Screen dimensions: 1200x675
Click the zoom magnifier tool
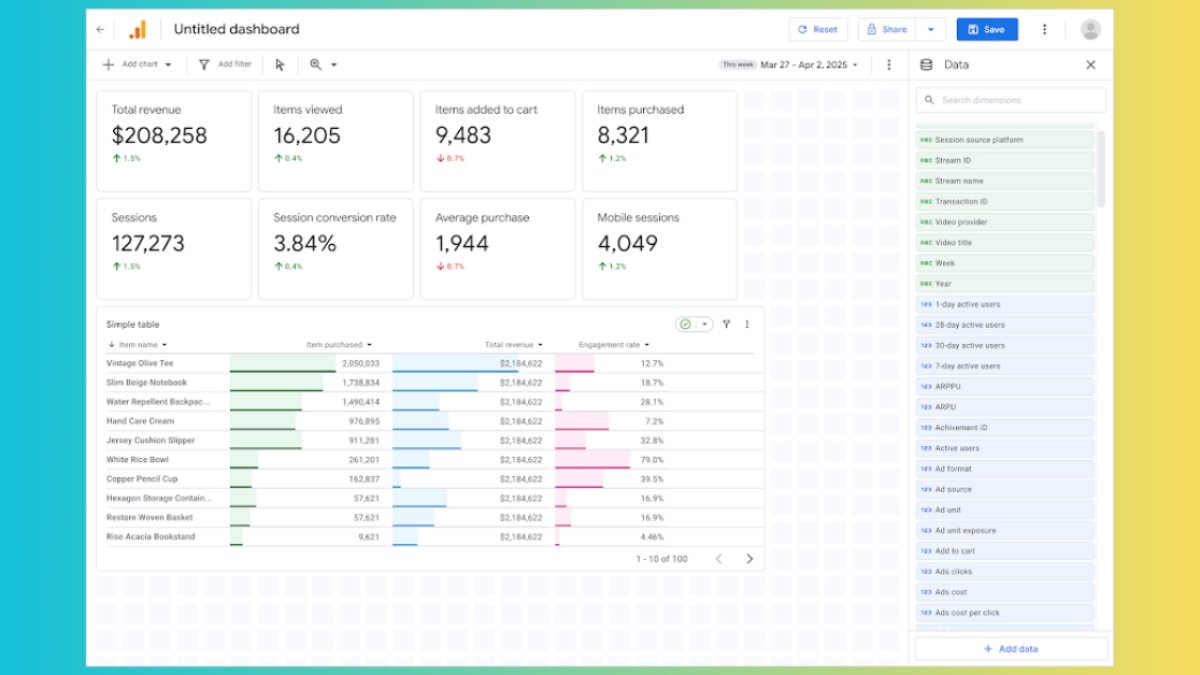pyautogui.click(x=316, y=65)
